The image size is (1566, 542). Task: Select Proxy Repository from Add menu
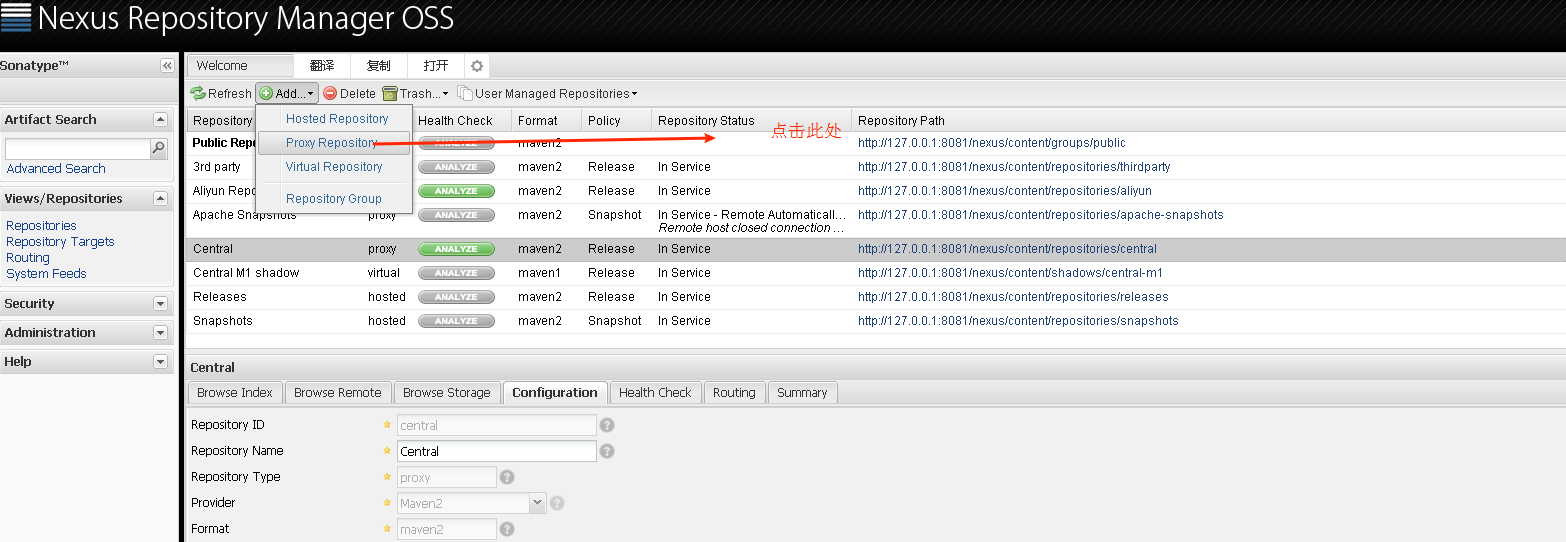click(x=331, y=143)
